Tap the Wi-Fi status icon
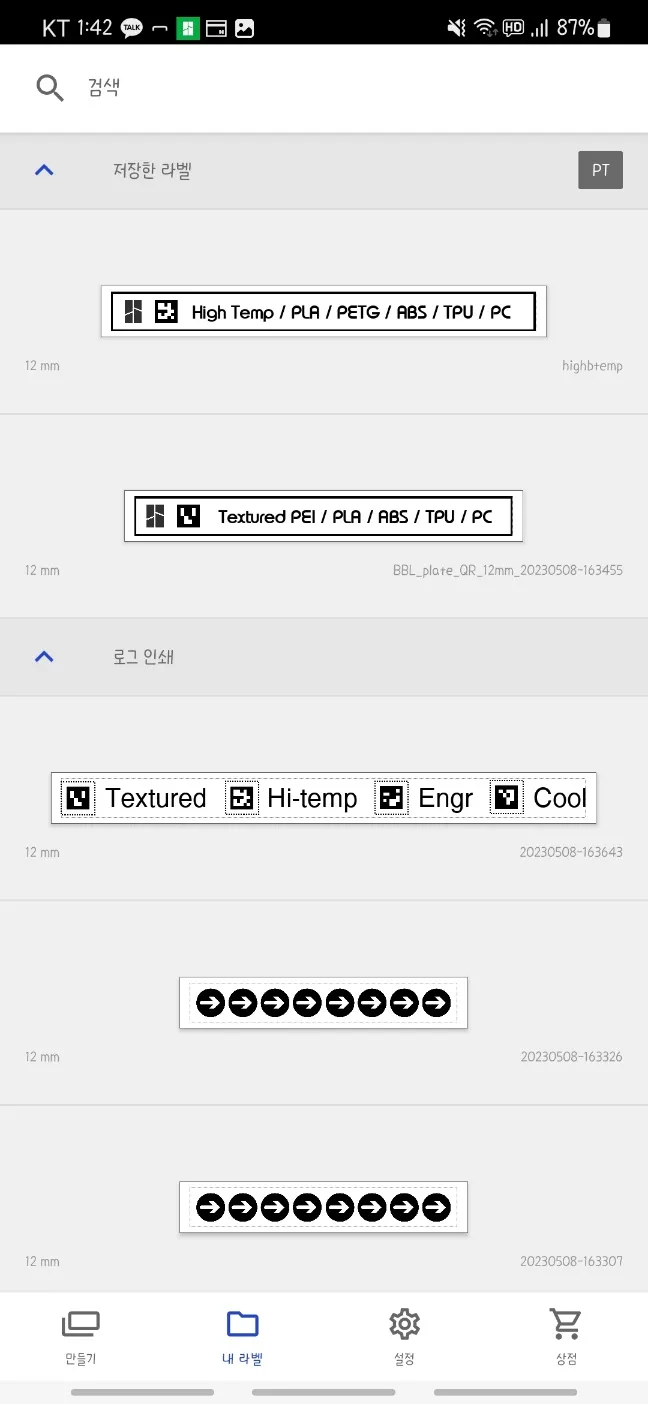648x1404 pixels. 485,28
